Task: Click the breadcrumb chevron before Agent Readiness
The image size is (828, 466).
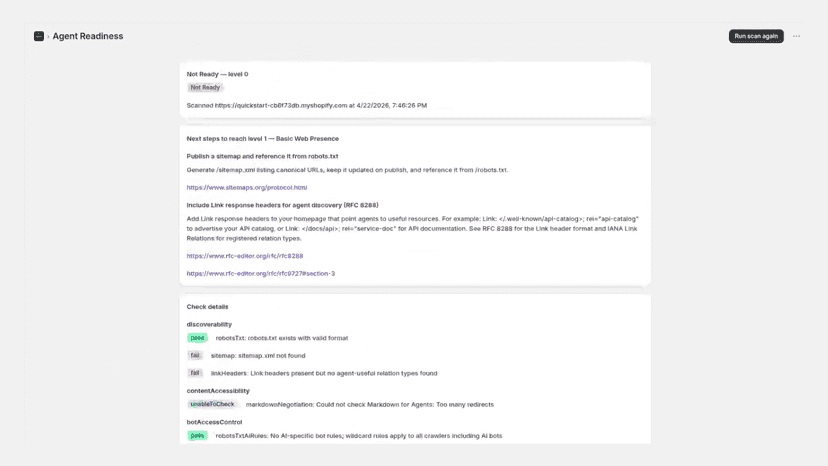Action: tap(48, 36)
